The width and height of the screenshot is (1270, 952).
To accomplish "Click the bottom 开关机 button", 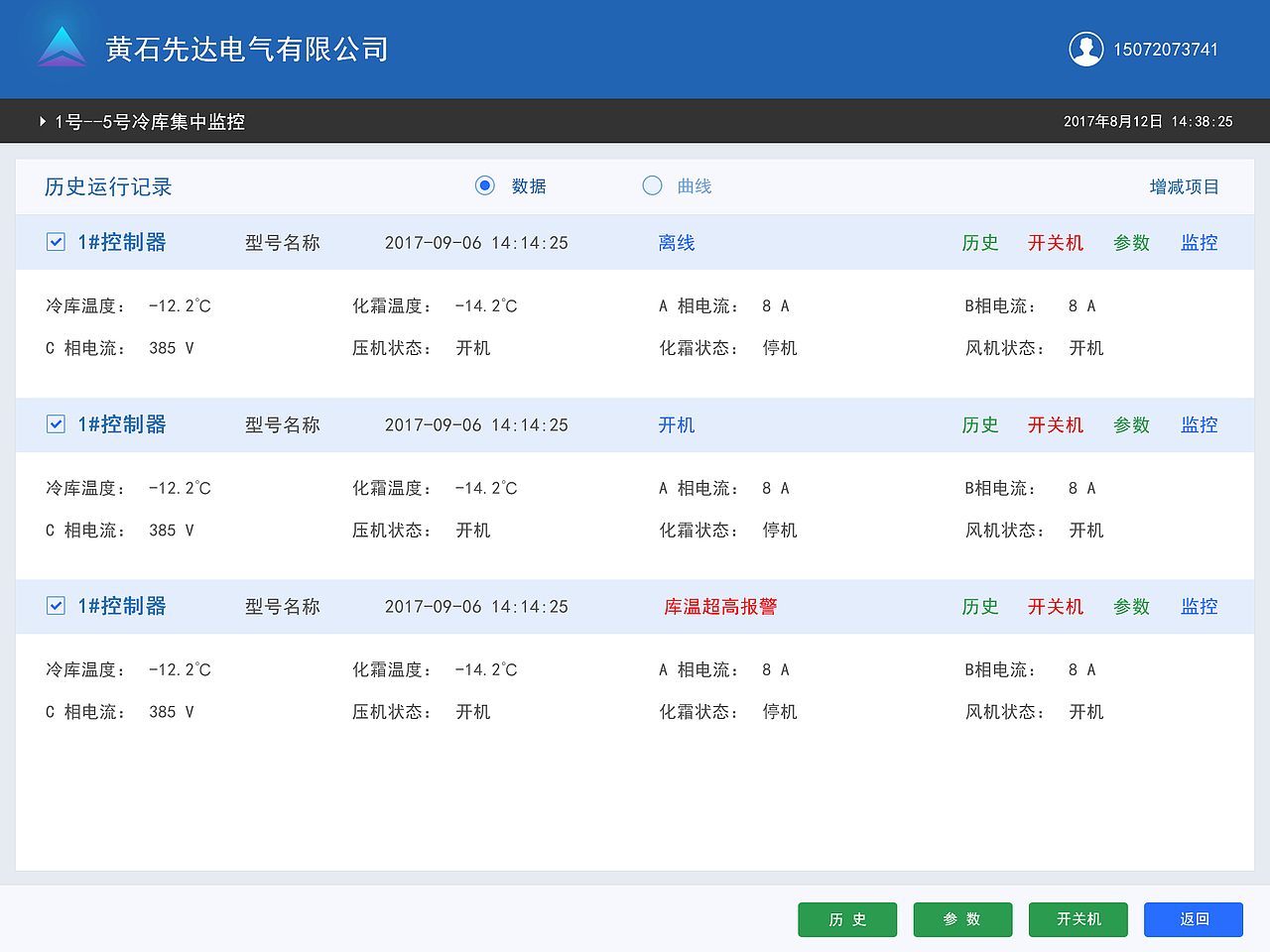I will [x=1078, y=919].
